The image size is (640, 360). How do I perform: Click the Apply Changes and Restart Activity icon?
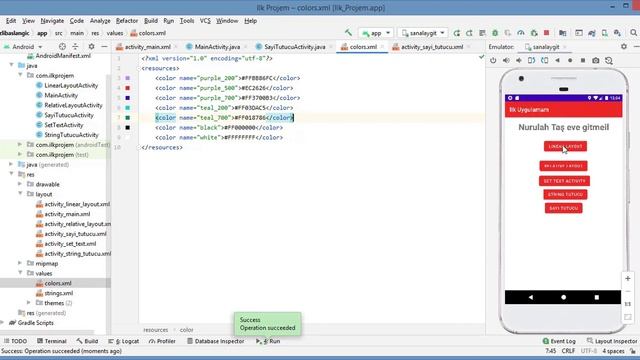[x=469, y=33]
